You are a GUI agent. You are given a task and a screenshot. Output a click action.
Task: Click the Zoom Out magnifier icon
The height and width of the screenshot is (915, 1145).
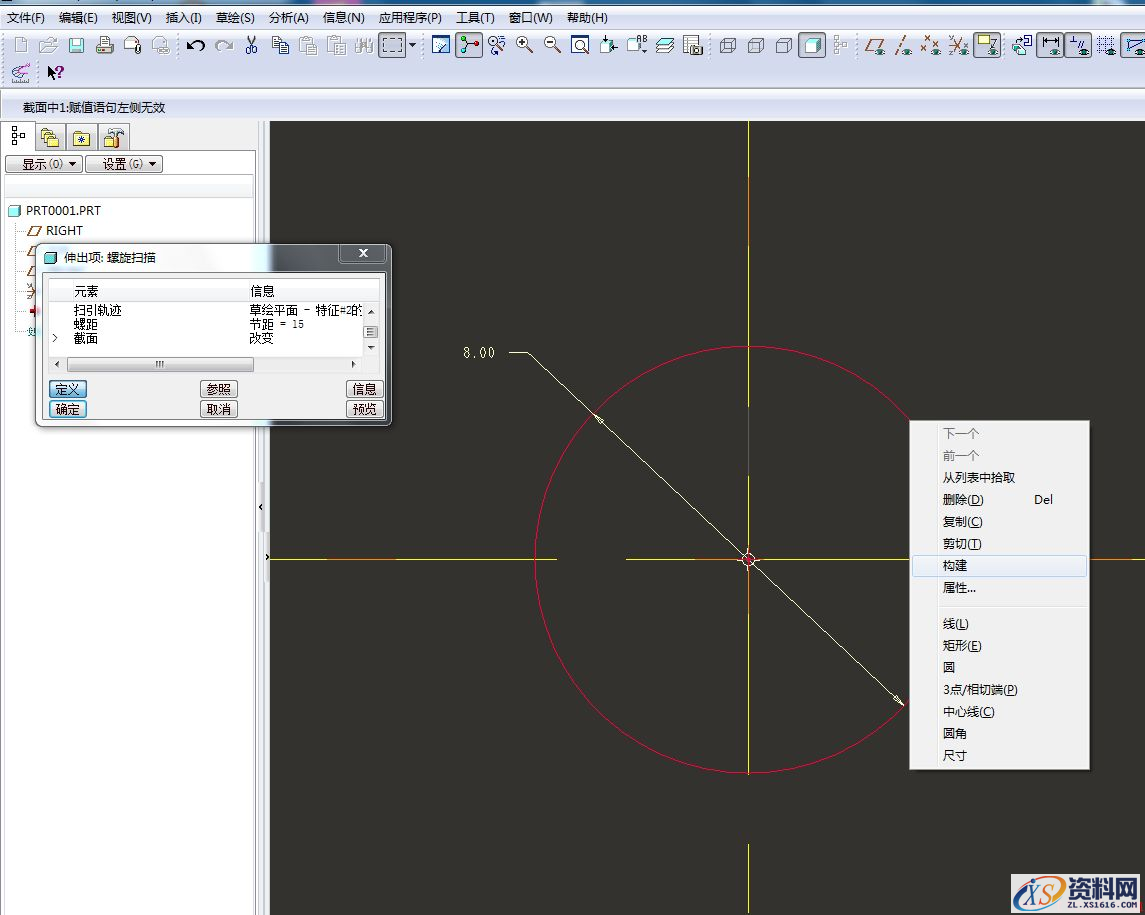click(552, 45)
